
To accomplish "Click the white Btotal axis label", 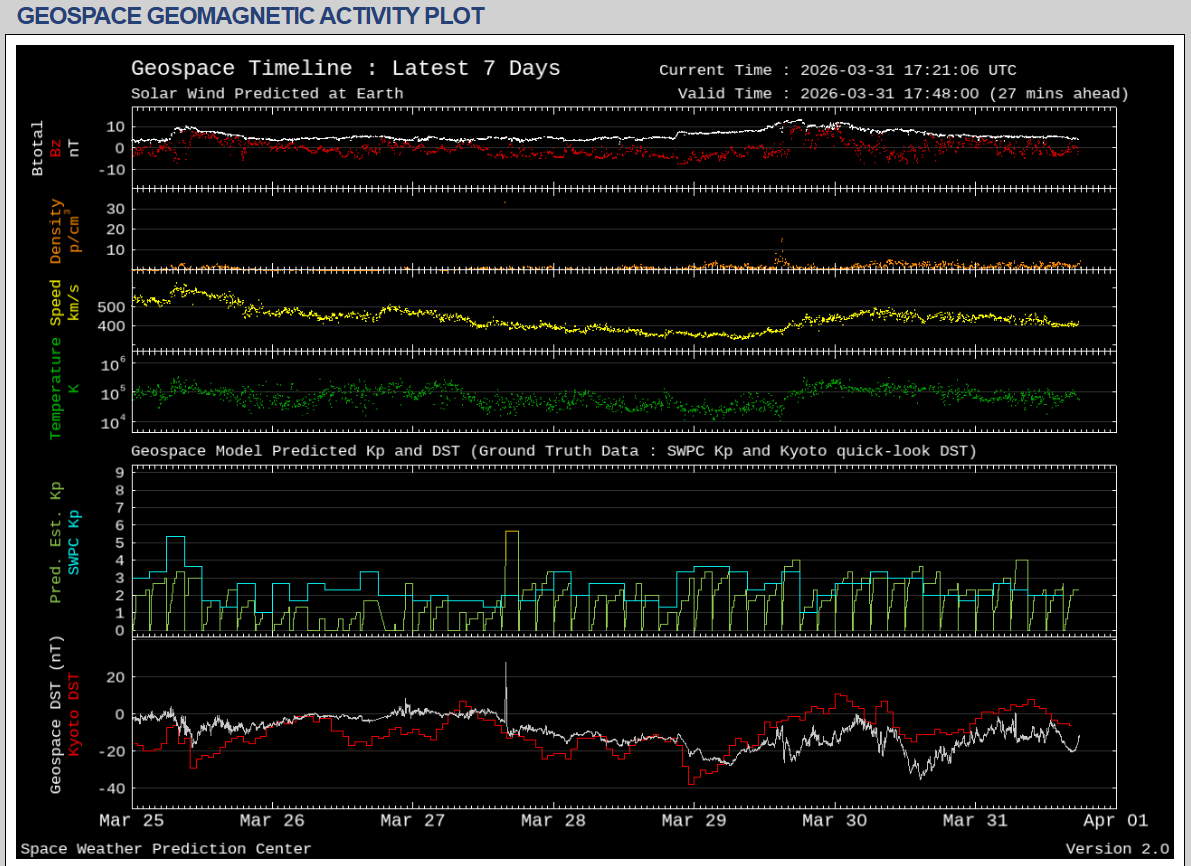I will 38,148.
